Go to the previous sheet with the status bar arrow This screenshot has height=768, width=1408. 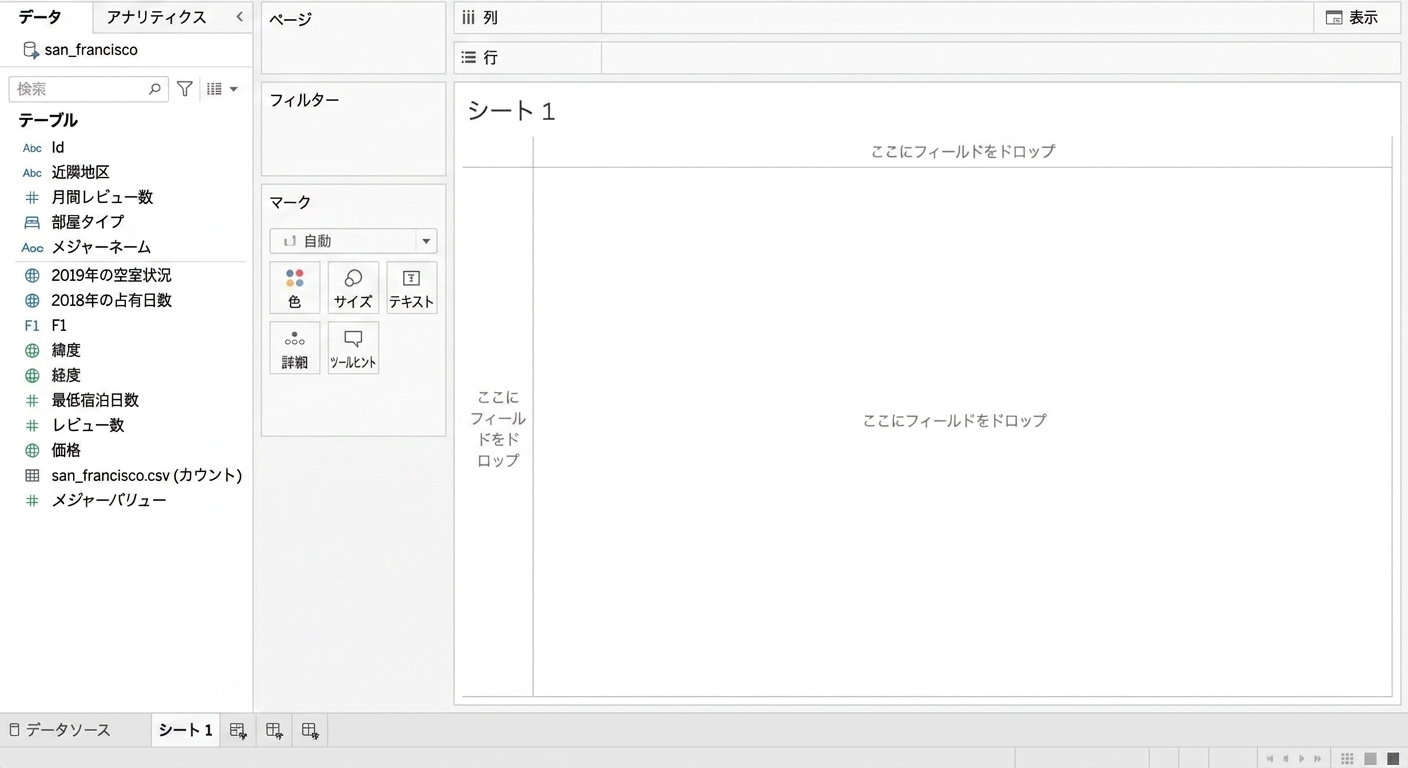(1286, 759)
